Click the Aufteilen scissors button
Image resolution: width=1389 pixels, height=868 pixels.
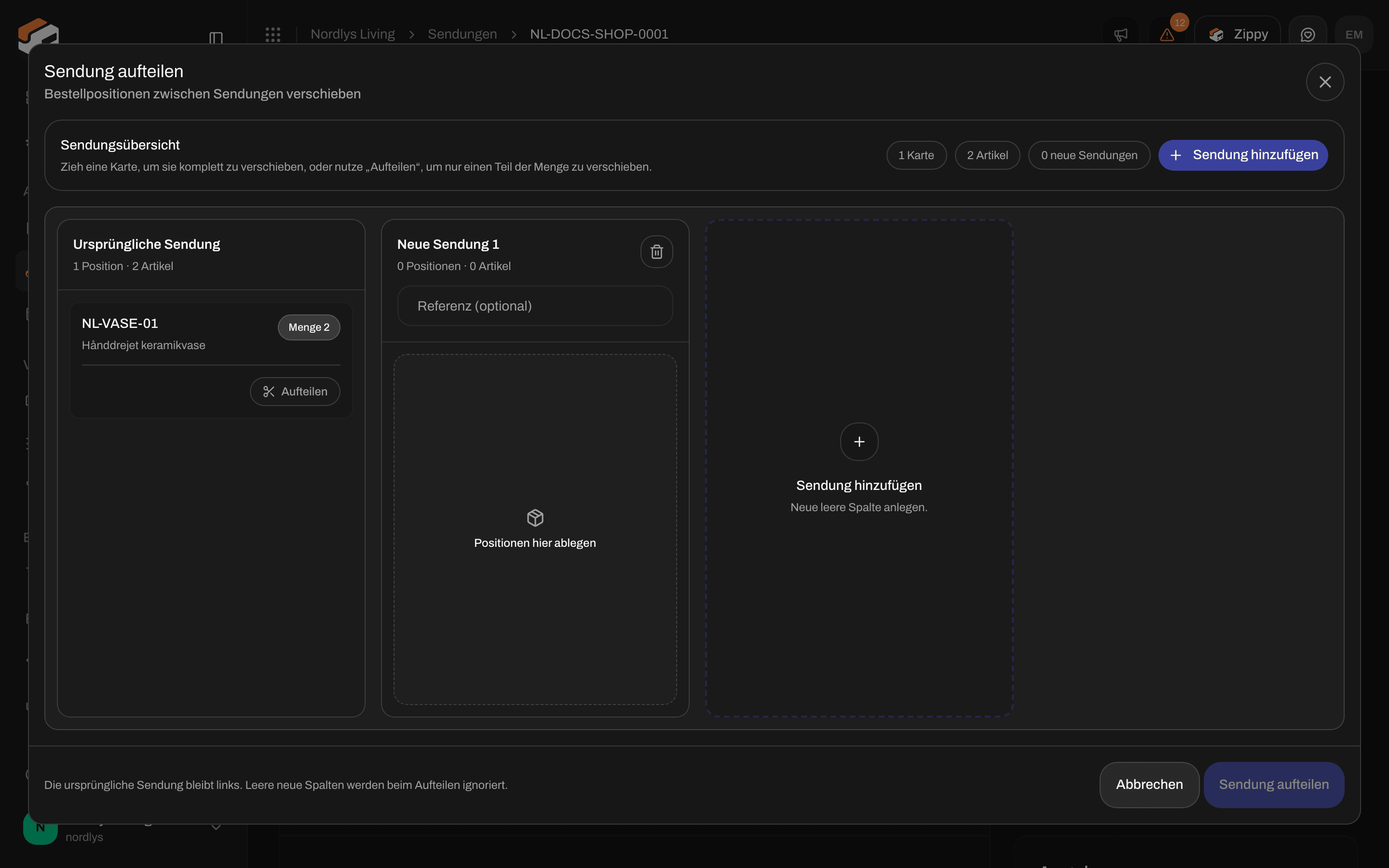[x=295, y=392]
